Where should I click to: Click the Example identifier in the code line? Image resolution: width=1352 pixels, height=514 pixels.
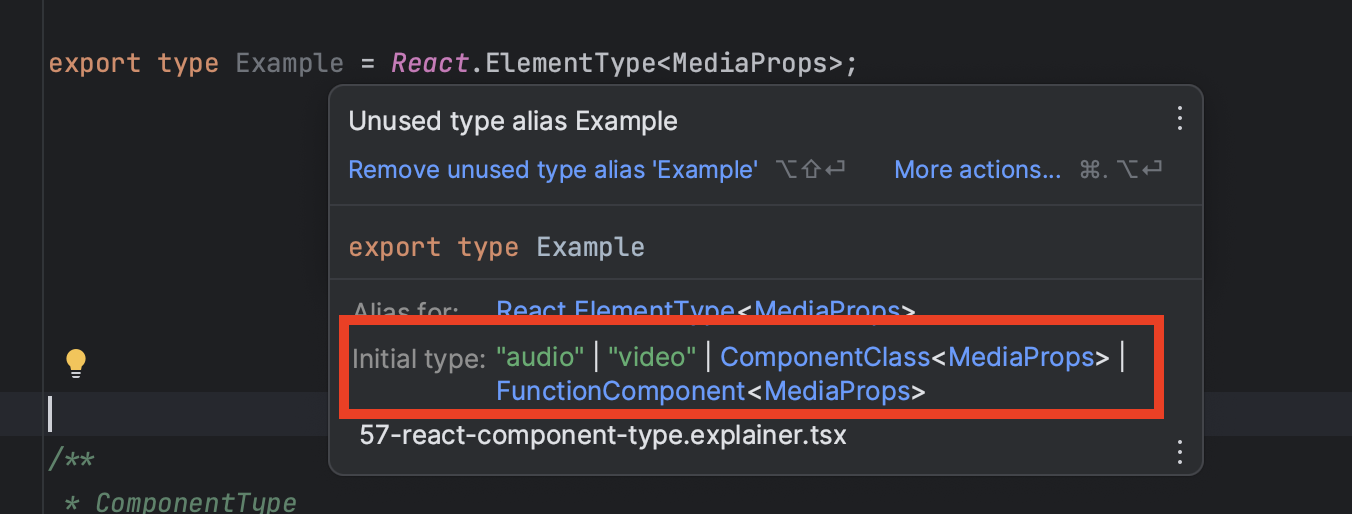[x=290, y=63]
